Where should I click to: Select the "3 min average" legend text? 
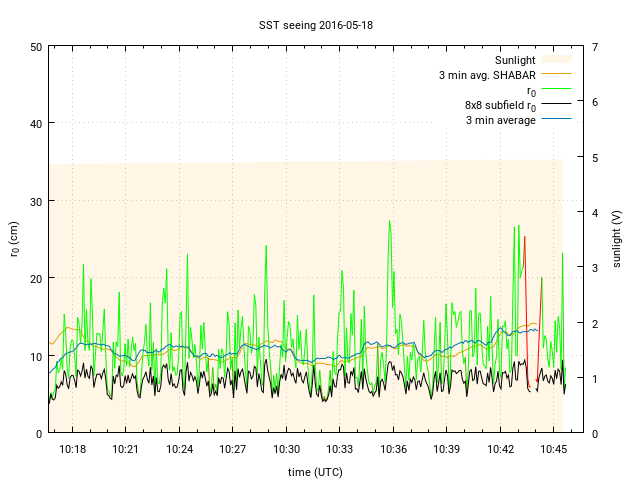tap(500, 120)
